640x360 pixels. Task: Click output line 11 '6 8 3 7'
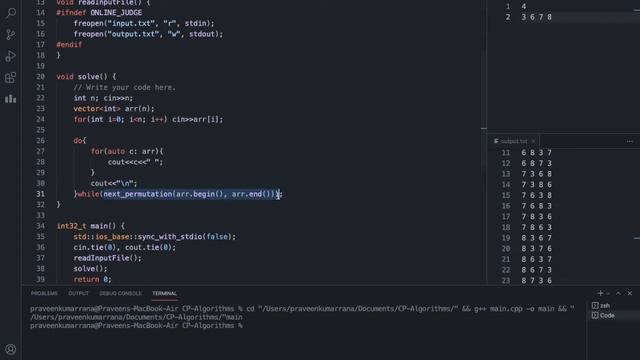coord(536,153)
